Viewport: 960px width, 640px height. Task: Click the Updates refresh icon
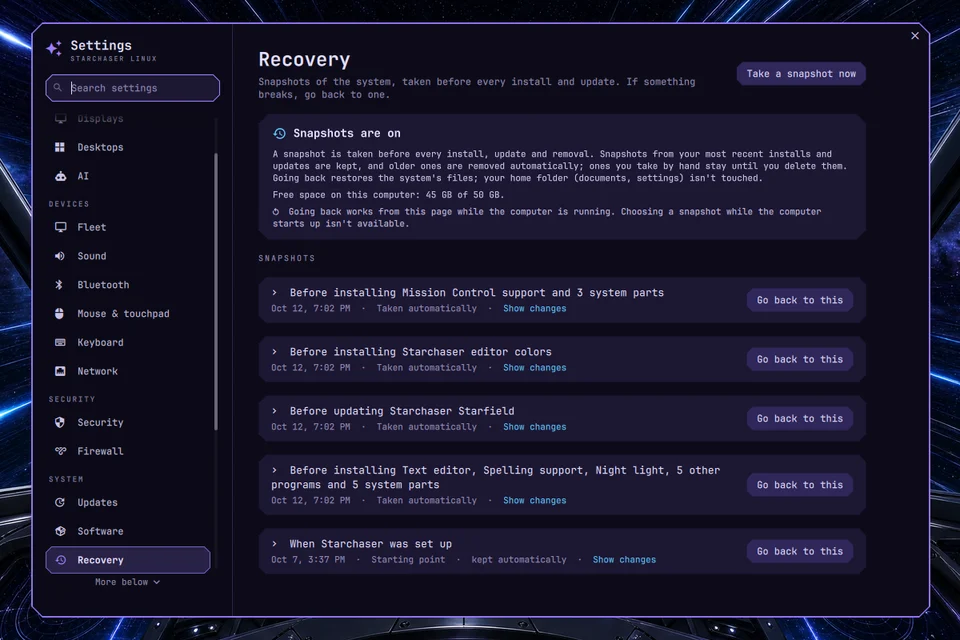click(59, 502)
